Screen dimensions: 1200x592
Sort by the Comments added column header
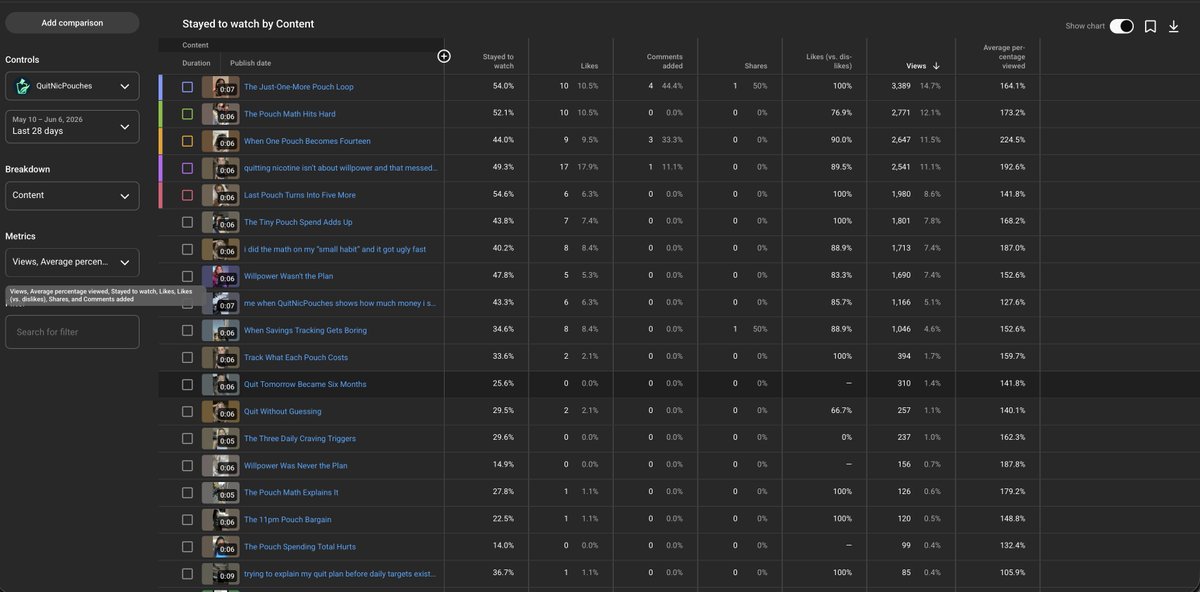point(664,61)
